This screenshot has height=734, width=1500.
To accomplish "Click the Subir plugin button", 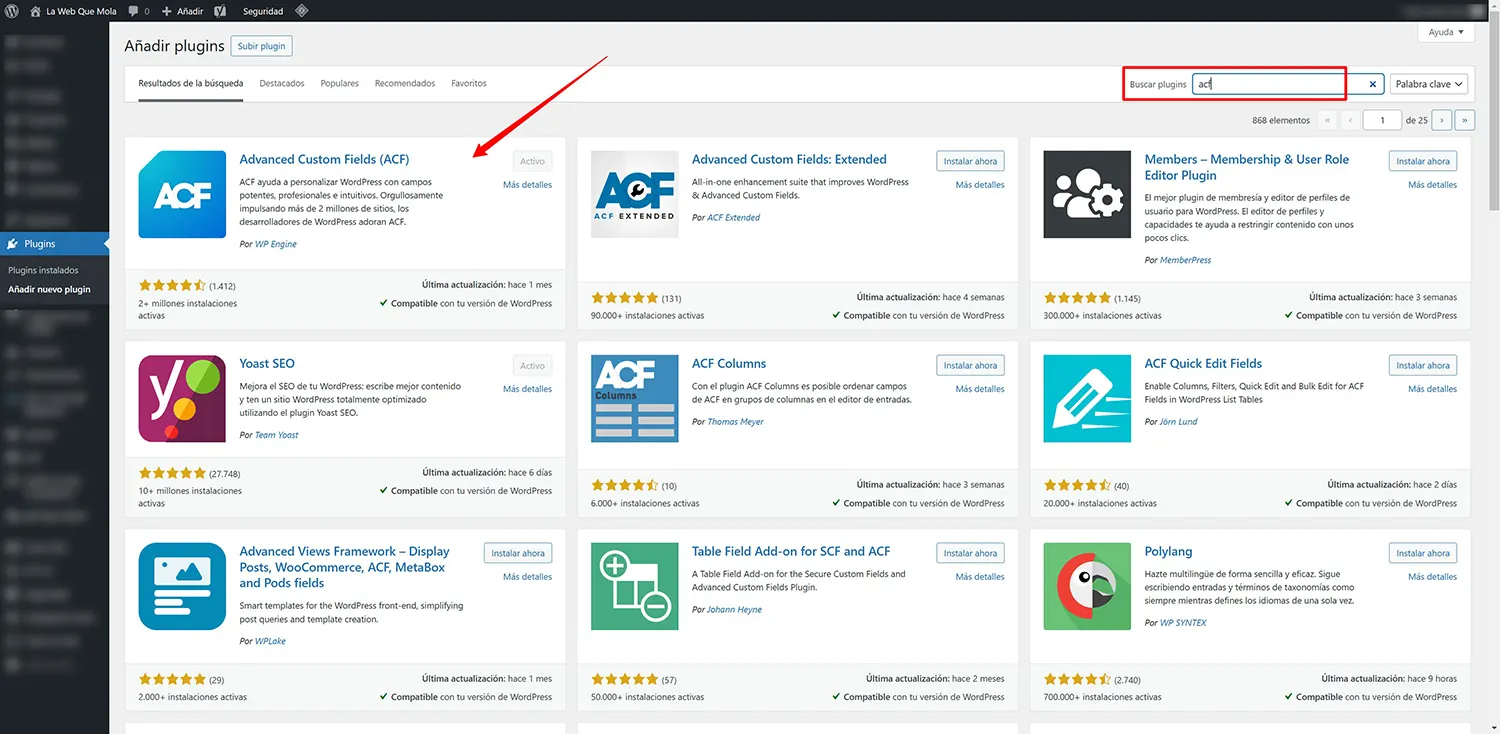I will pos(261,45).
